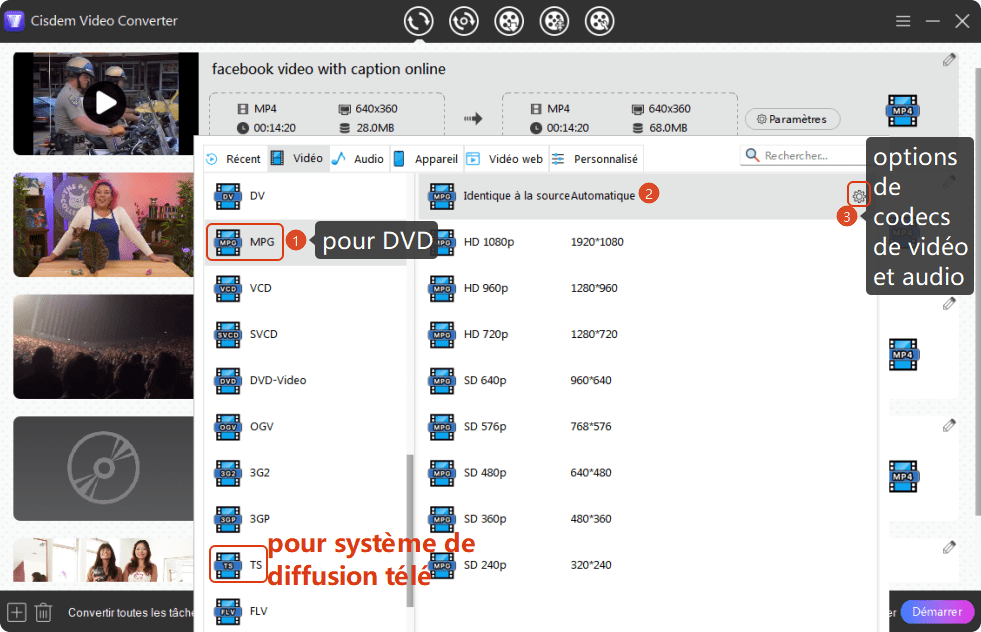Open the Personnalisé tab
981x632 pixels.
click(596, 159)
